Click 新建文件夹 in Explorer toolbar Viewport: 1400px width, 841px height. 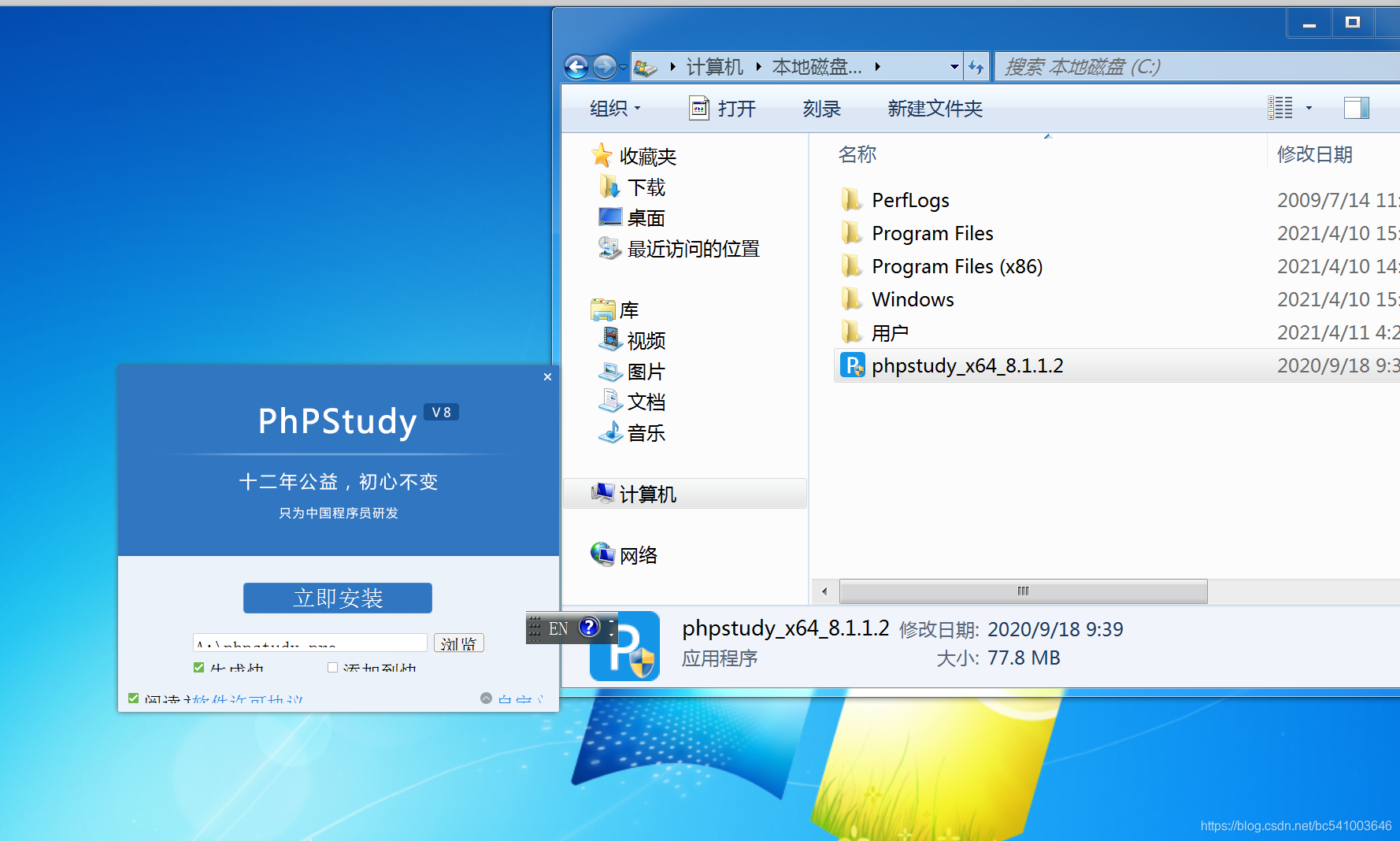[x=935, y=109]
